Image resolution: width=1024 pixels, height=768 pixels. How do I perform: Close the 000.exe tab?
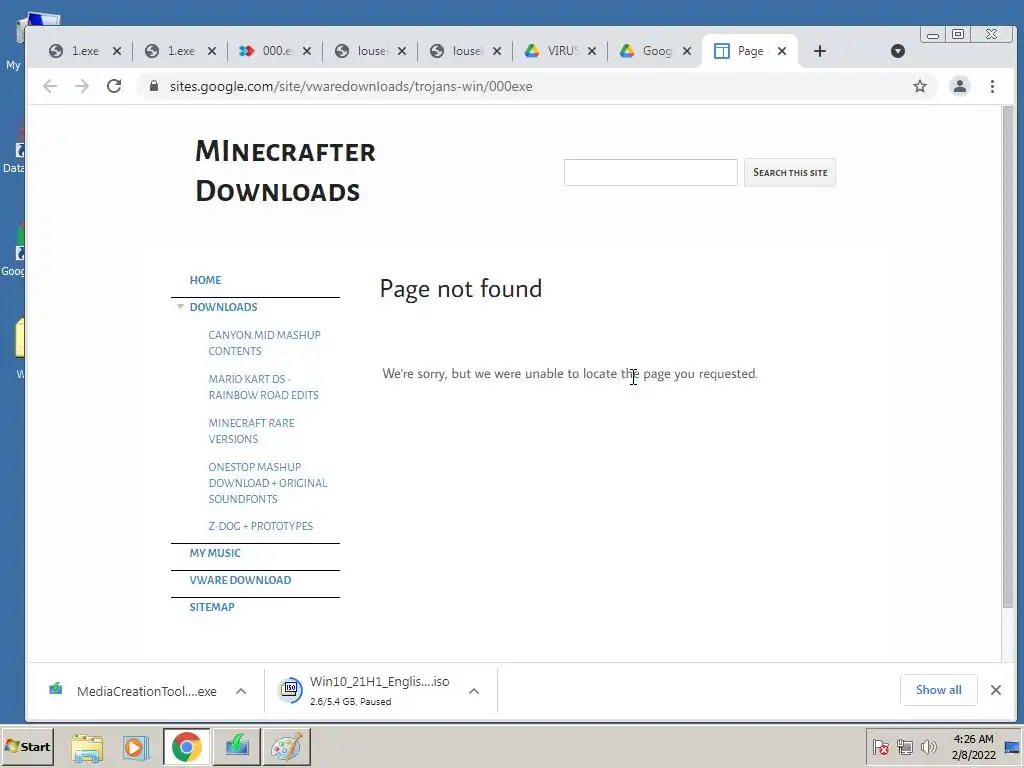click(307, 51)
